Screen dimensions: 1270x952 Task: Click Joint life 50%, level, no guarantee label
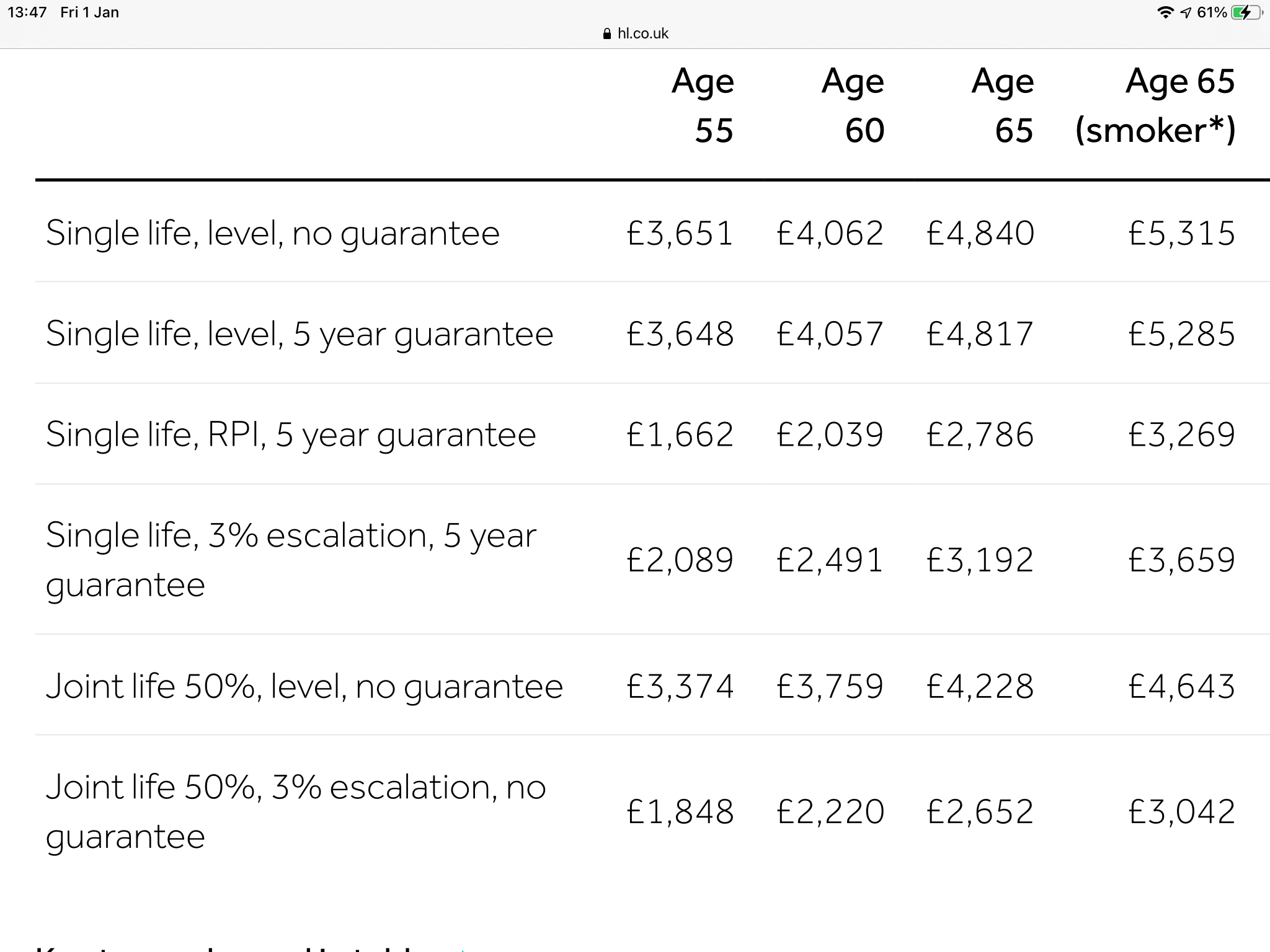click(x=304, y=686)
